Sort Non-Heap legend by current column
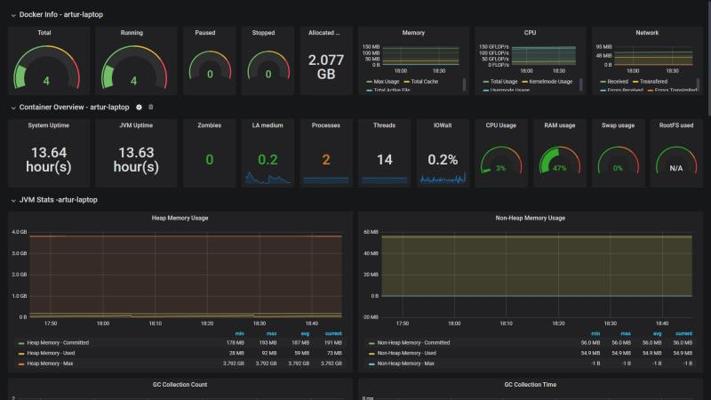Image resolution: width=711 pixels, height=400 pixels. [x=684, y=334]
